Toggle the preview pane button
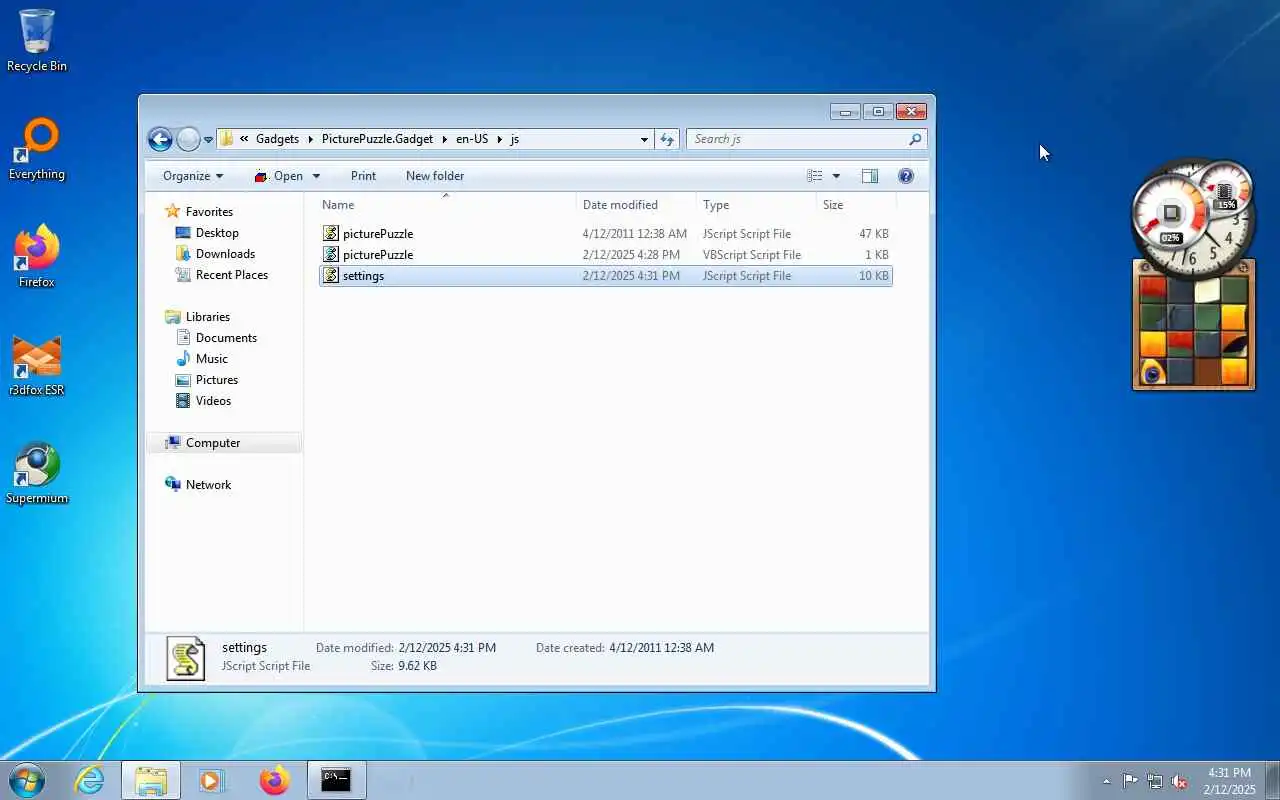The image size is (1280, 800). tap(870, 176)
